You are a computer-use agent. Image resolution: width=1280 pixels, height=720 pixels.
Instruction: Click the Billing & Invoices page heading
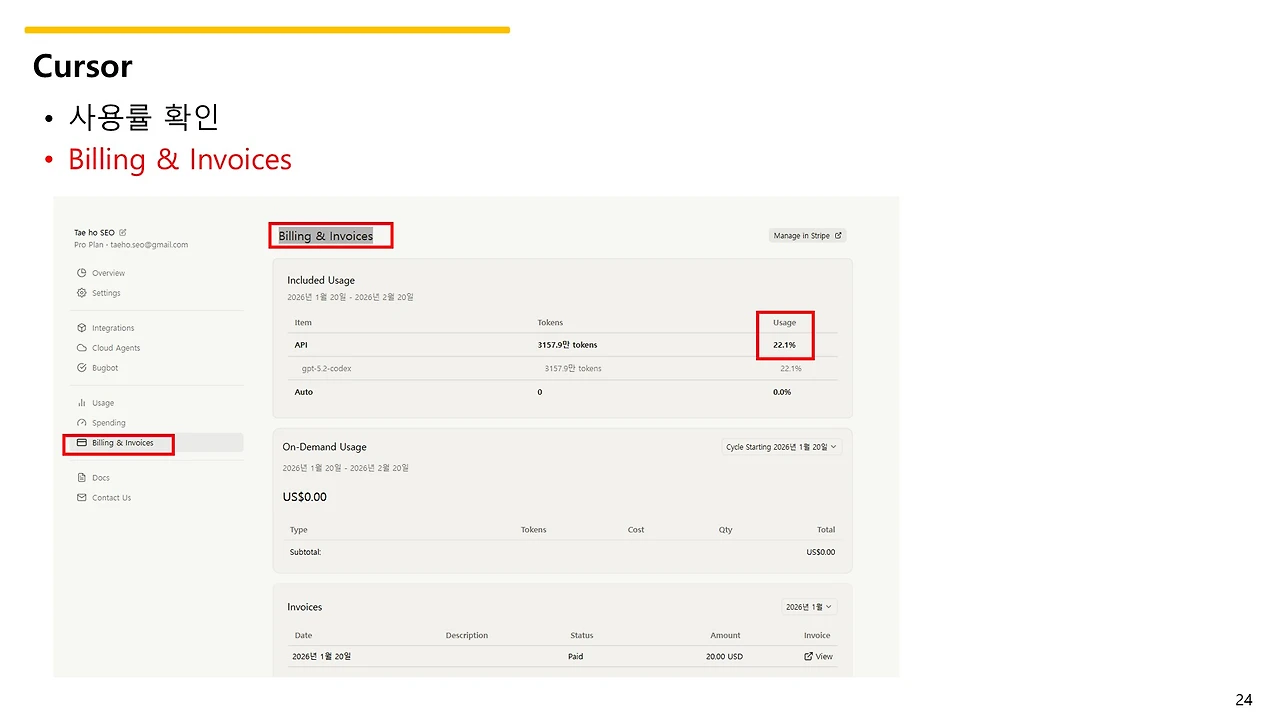[326, 236]
